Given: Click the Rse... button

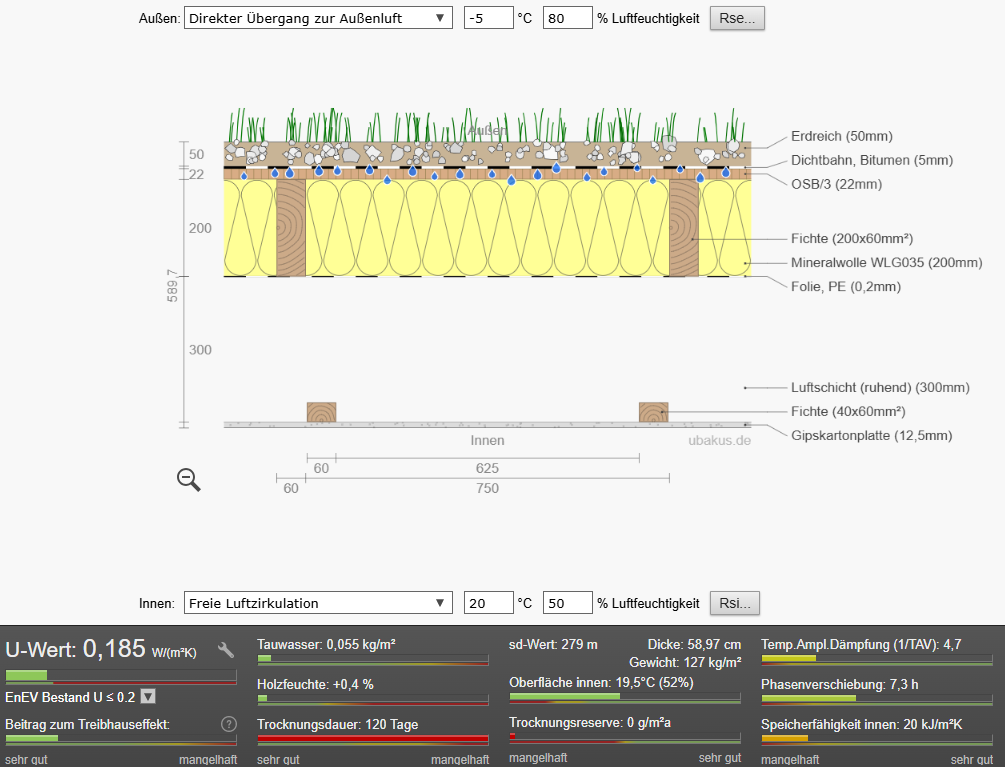Looking at the screenshot, I should (737, 18).
